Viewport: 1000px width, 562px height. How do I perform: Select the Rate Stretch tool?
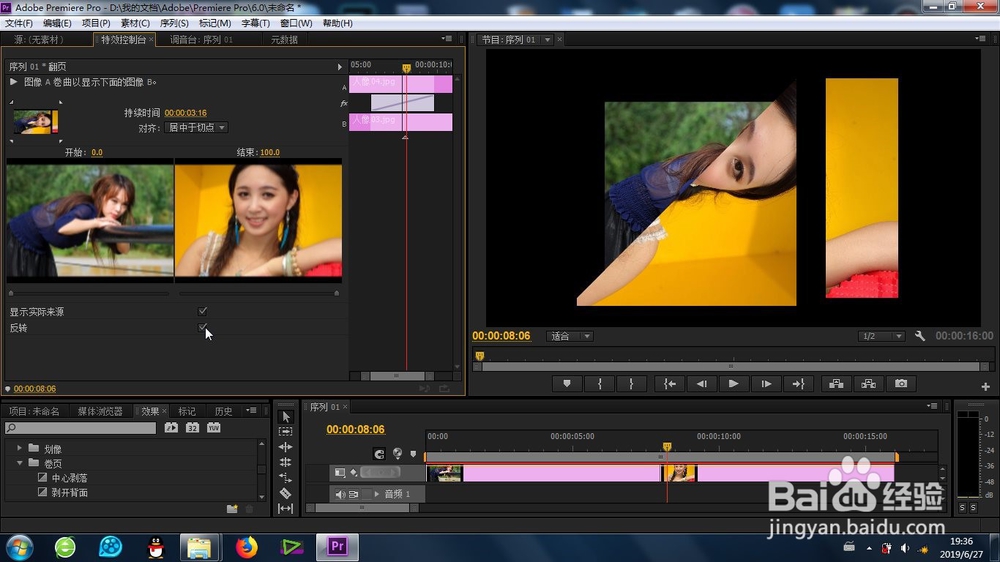pos(286,478)
